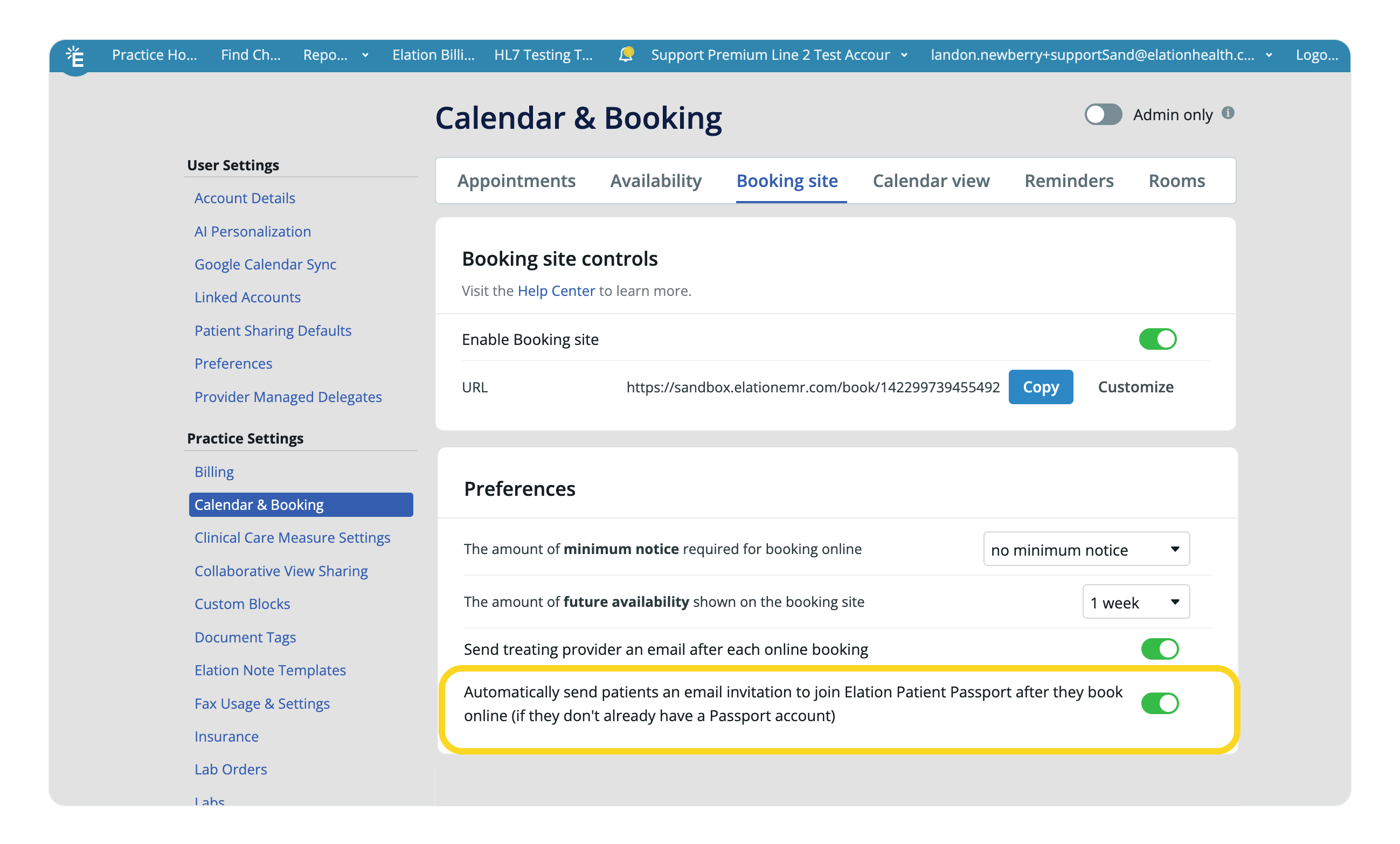1400x844 pixels.
Task: Disable the Enable Booking site toggle
Action: tap(1158, 340)
